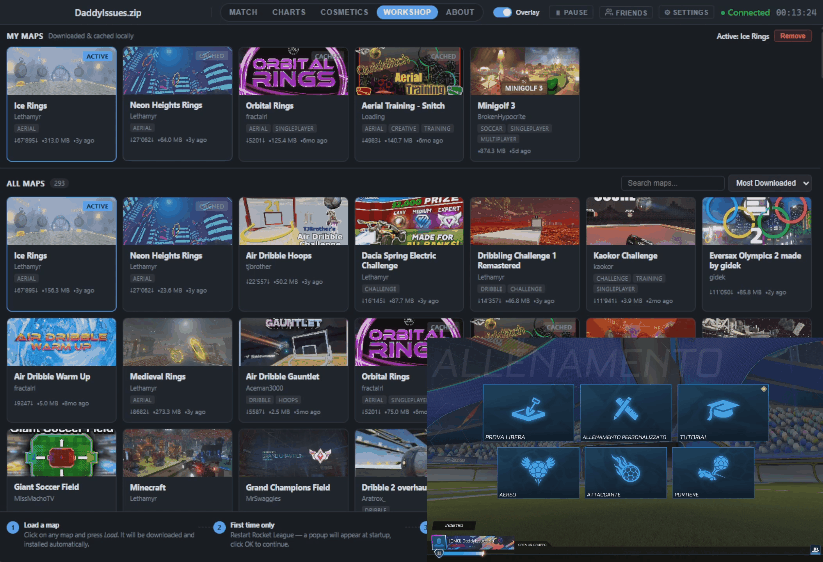Expand the Most Downloaded sort dropdown
823x562 pixels.
pyautogui.click(x=770, y=183)
